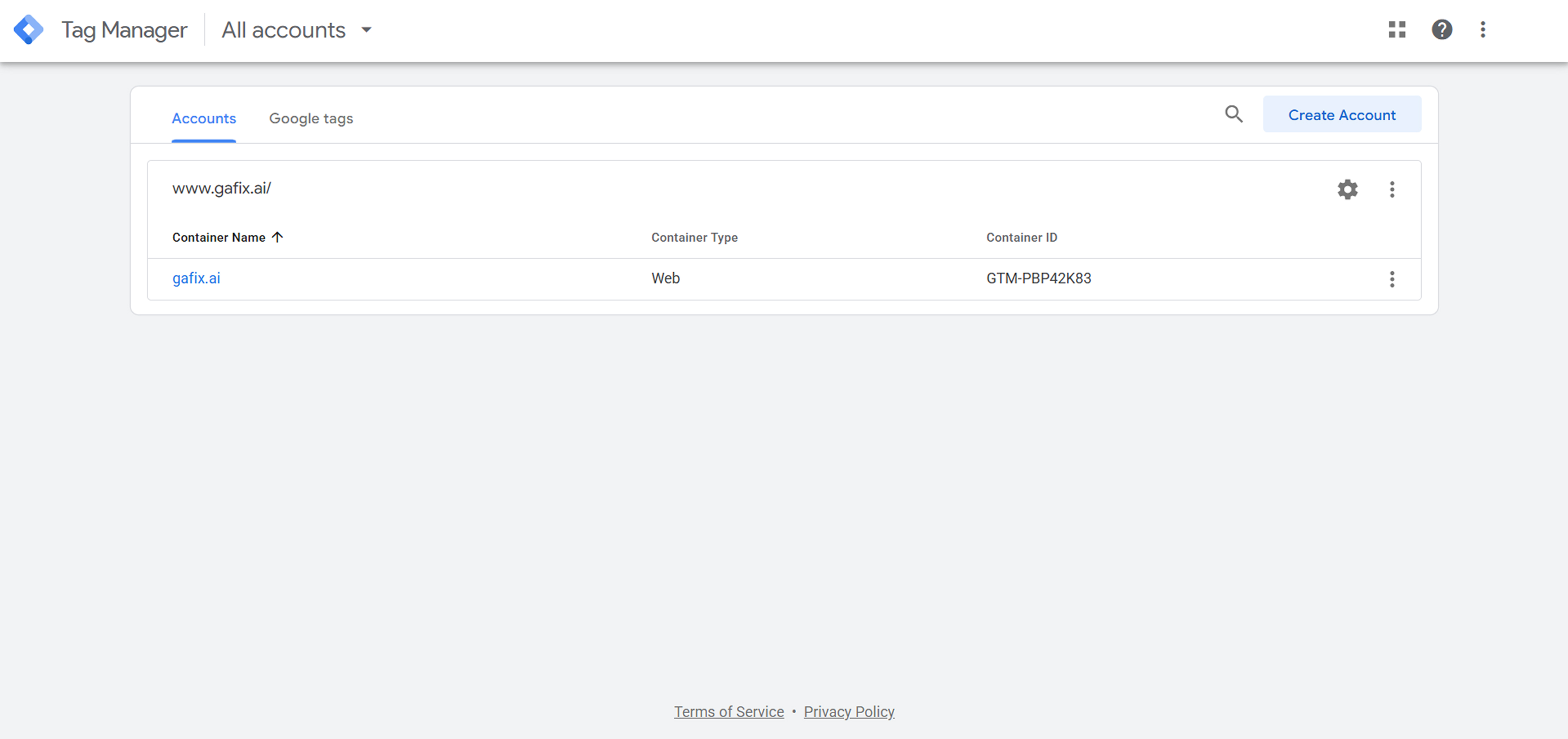The width and height of the screenshot is (1568, 739).
Task: Select container ID GTM-PBP42K83
Action: (1039, 278)
